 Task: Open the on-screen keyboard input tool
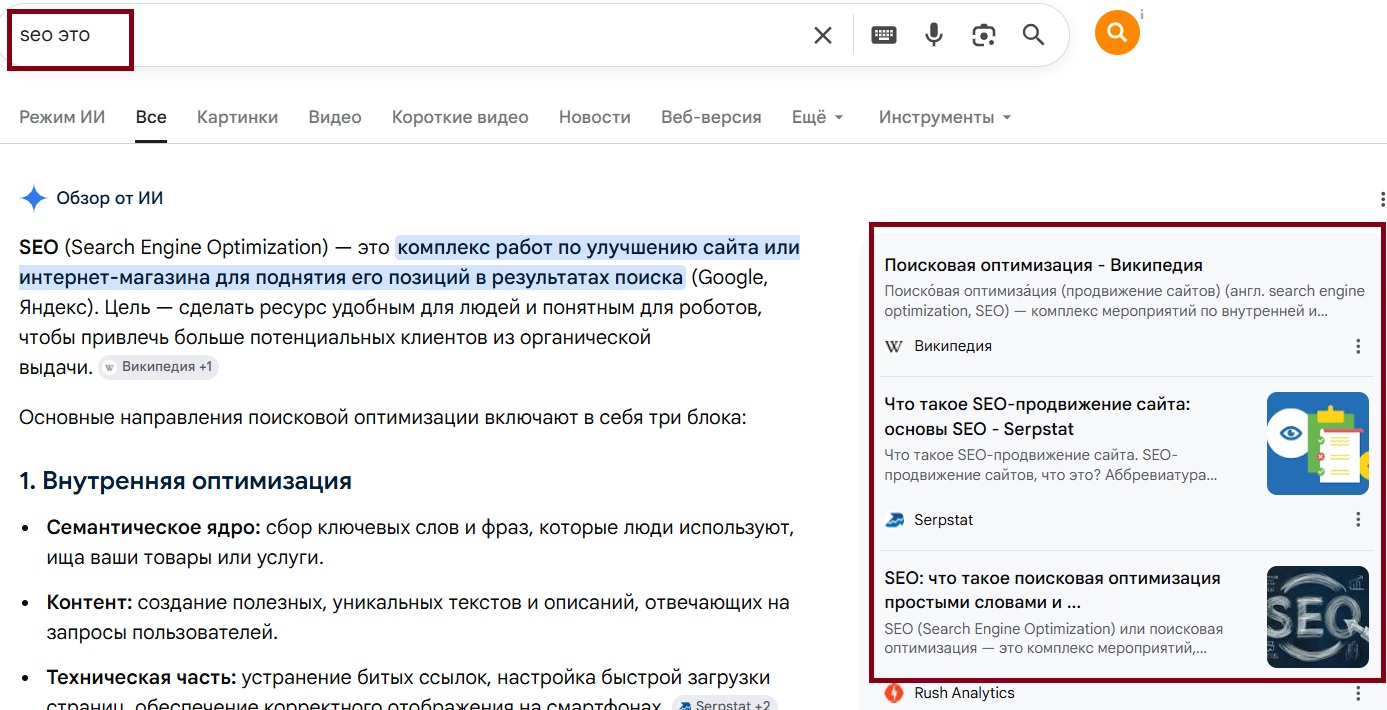(x=884, y=35)
